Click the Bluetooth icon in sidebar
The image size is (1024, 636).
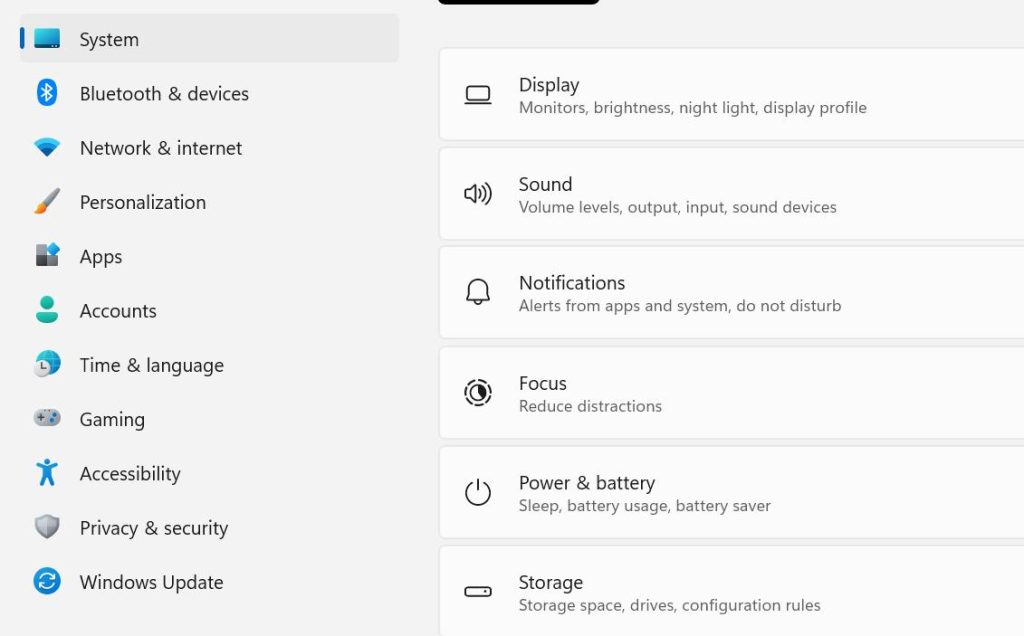click(47, 93)
